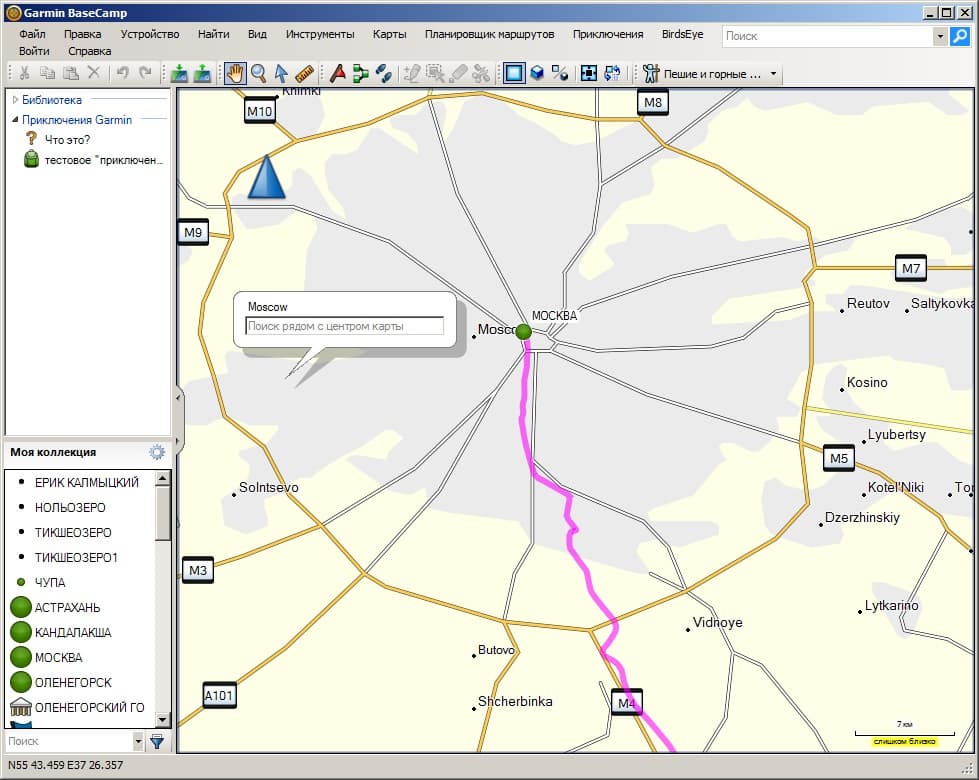Open the Приключения menu
Screen dimensions: 979x780
pyautogui.click(x=608, y=34)
